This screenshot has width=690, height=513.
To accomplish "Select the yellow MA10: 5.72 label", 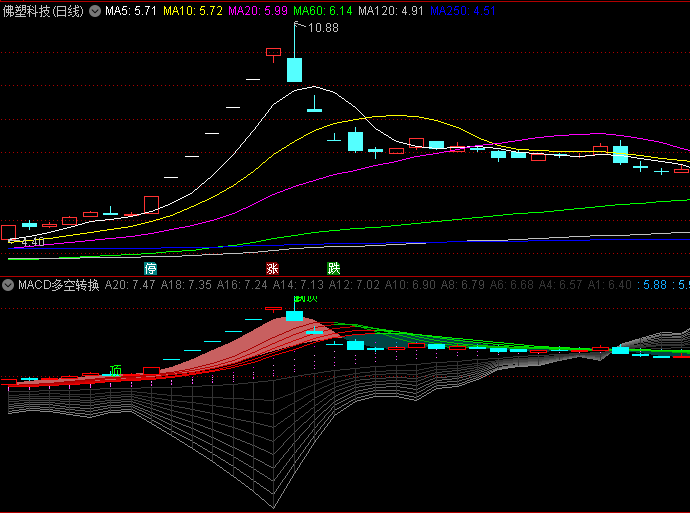I will (x=193, y=11).
